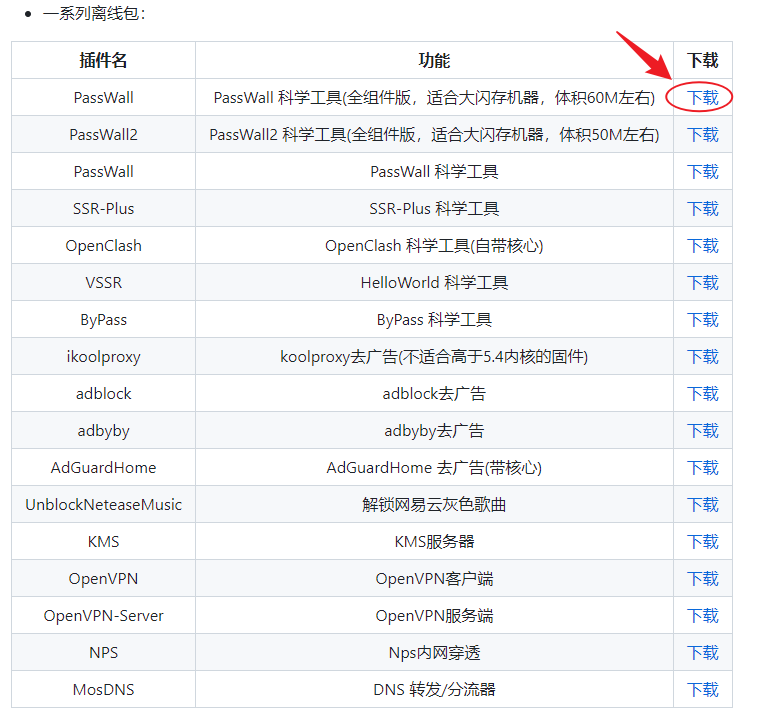Select the 一系列离线包 bullet text
The image size is (757, 722).
pyautogui.click(x=94, y=13)
